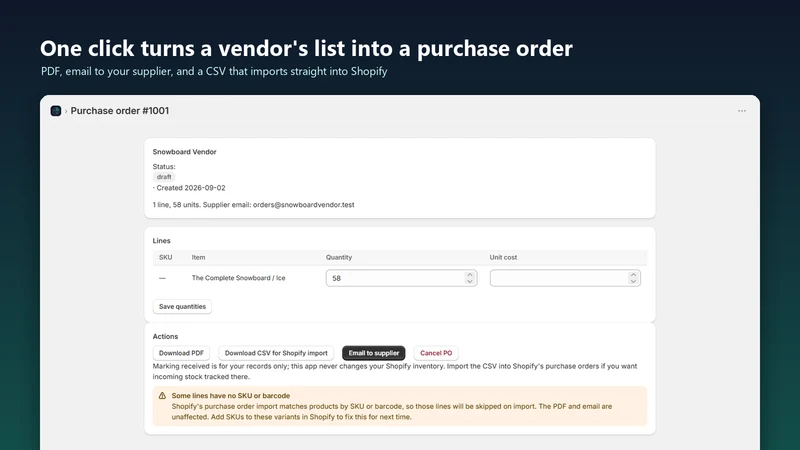The image size is (800, 450).
Task: Click the Some lines have no SKU warning title
Action: [x=231, y=395]
